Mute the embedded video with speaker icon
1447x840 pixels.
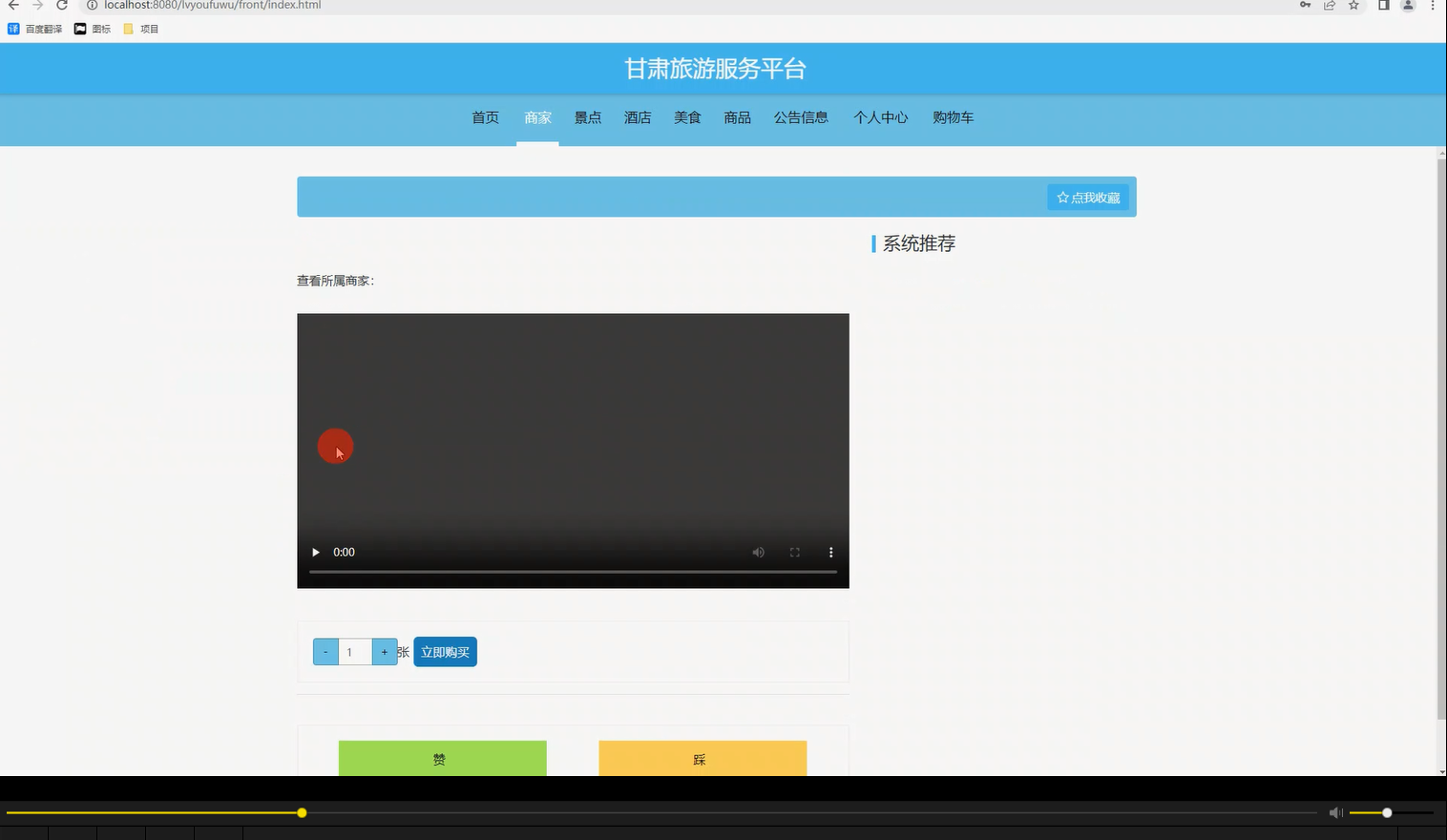tap(758, 553)
